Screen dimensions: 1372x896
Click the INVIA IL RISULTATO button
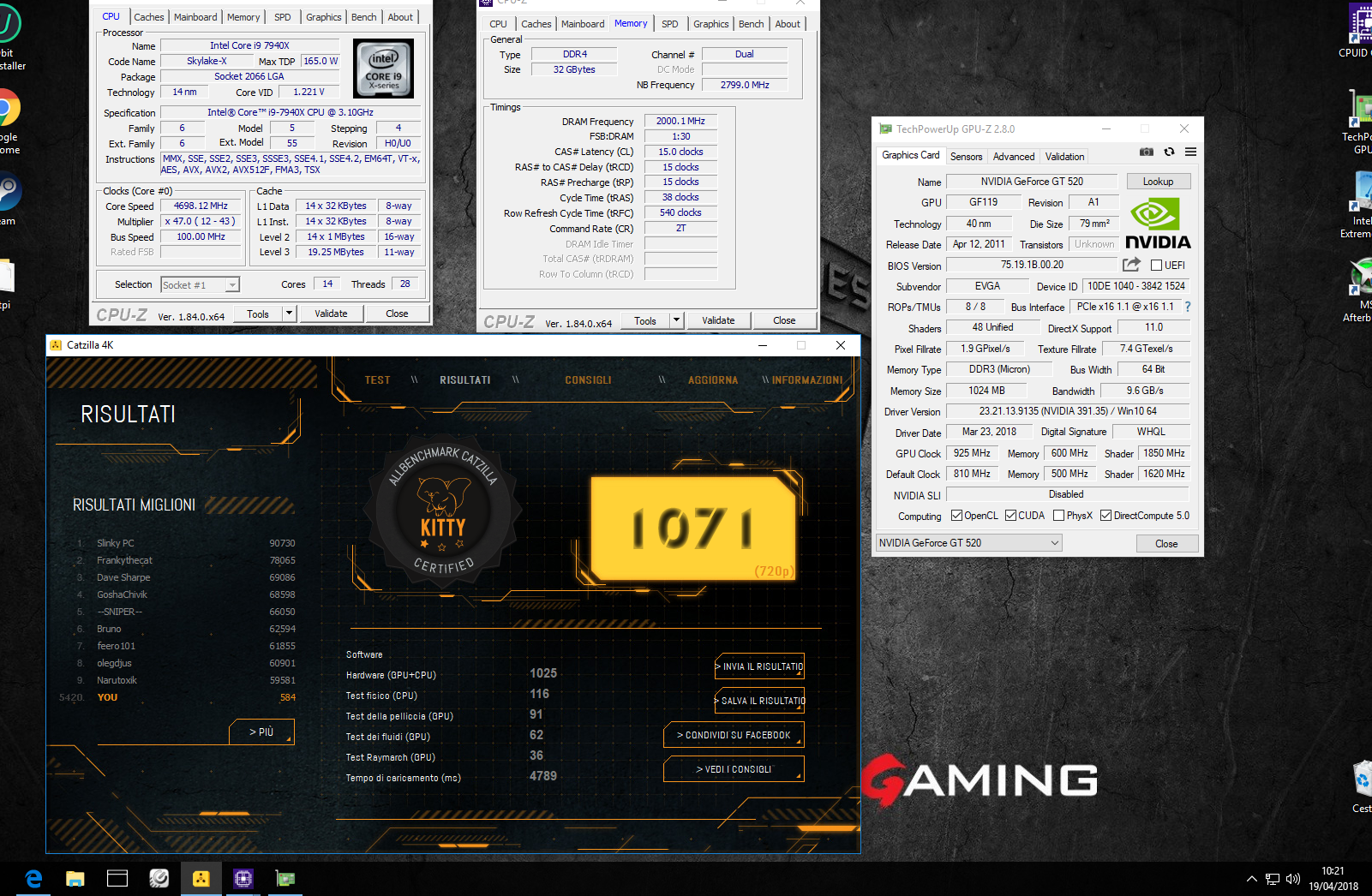point(759,666)
